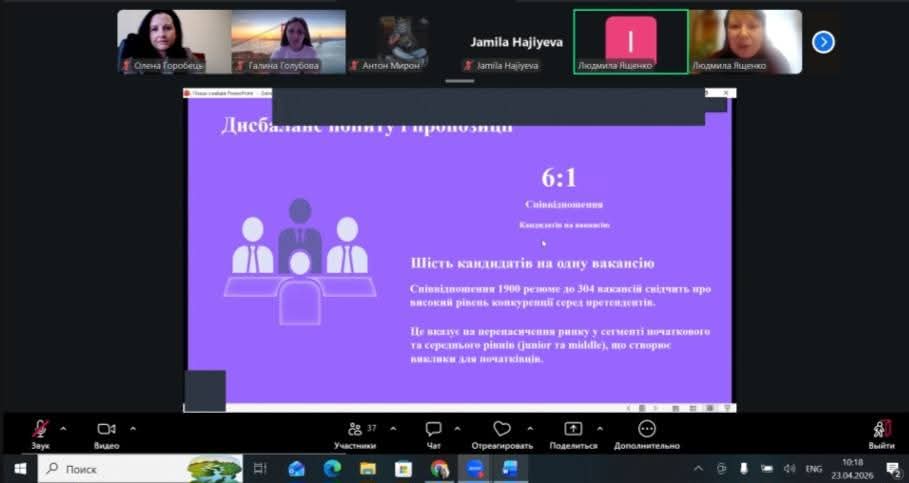Select Галина Голубова video thumbnail

pos(288,41)
